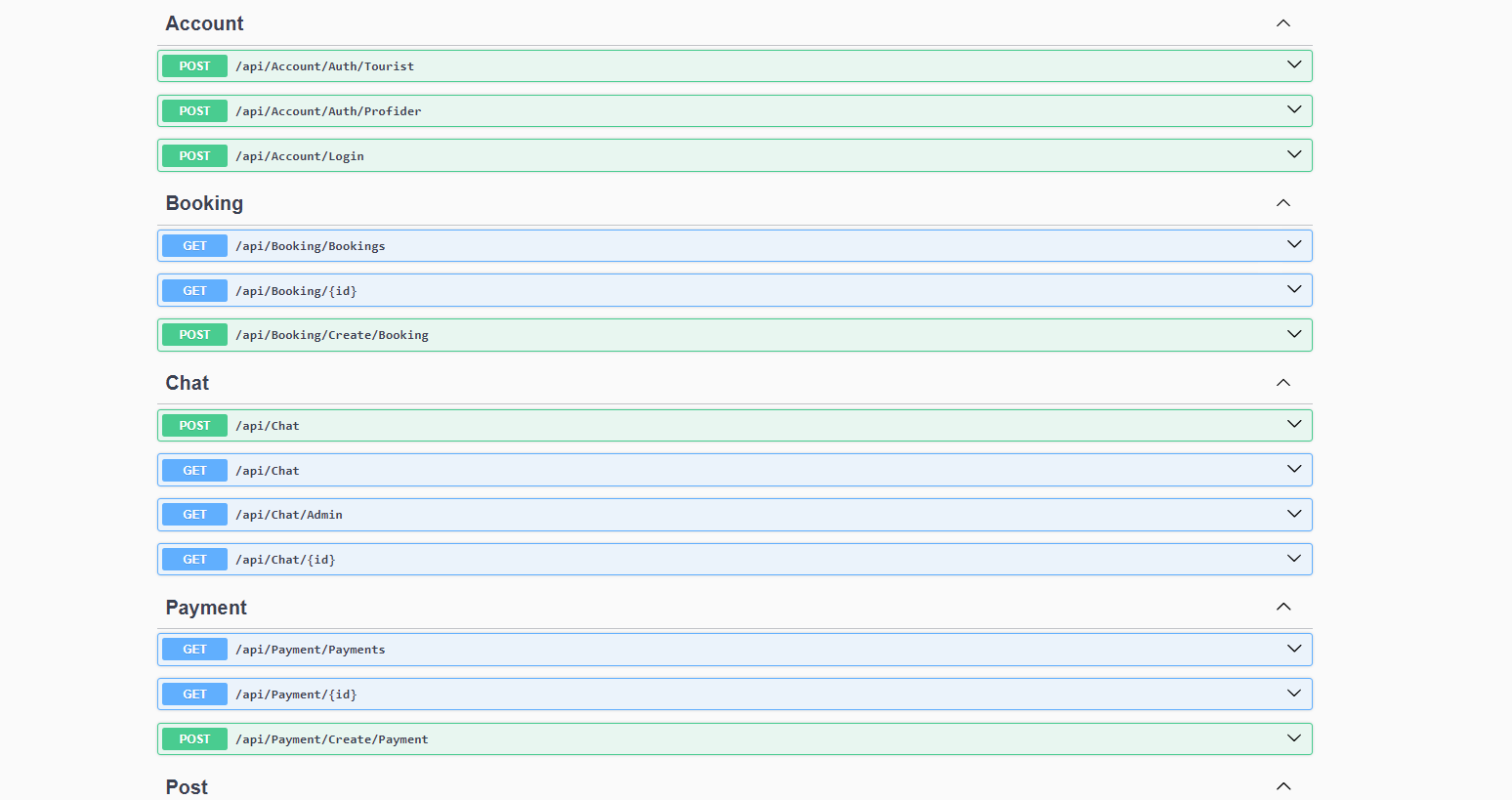Click GET badge of Payment/Payments endpoint

[194, 650]
